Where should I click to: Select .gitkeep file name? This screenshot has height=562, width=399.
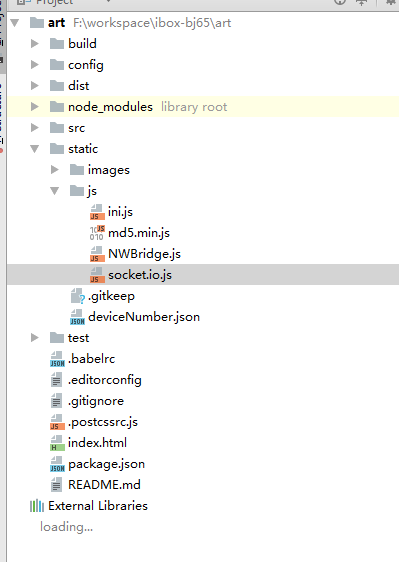111,296
